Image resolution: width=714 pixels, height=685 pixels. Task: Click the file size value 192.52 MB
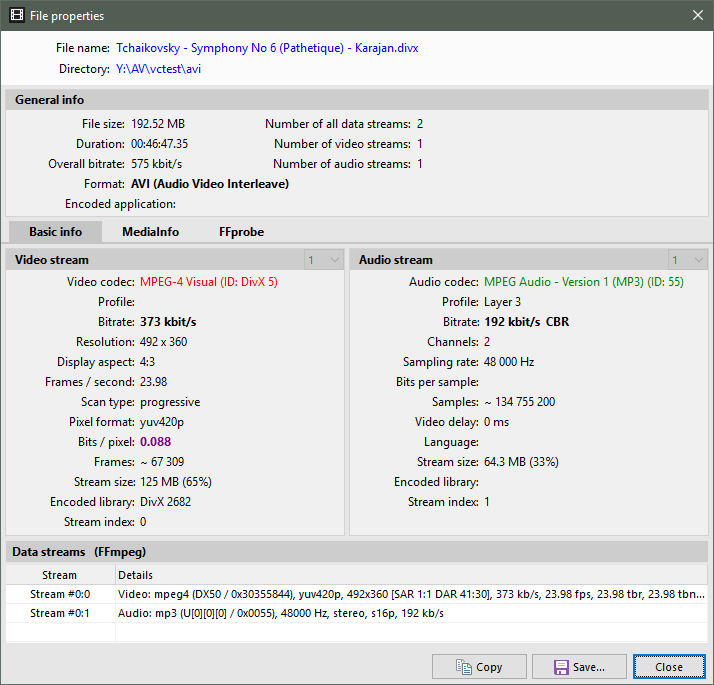tap(158, 124)
